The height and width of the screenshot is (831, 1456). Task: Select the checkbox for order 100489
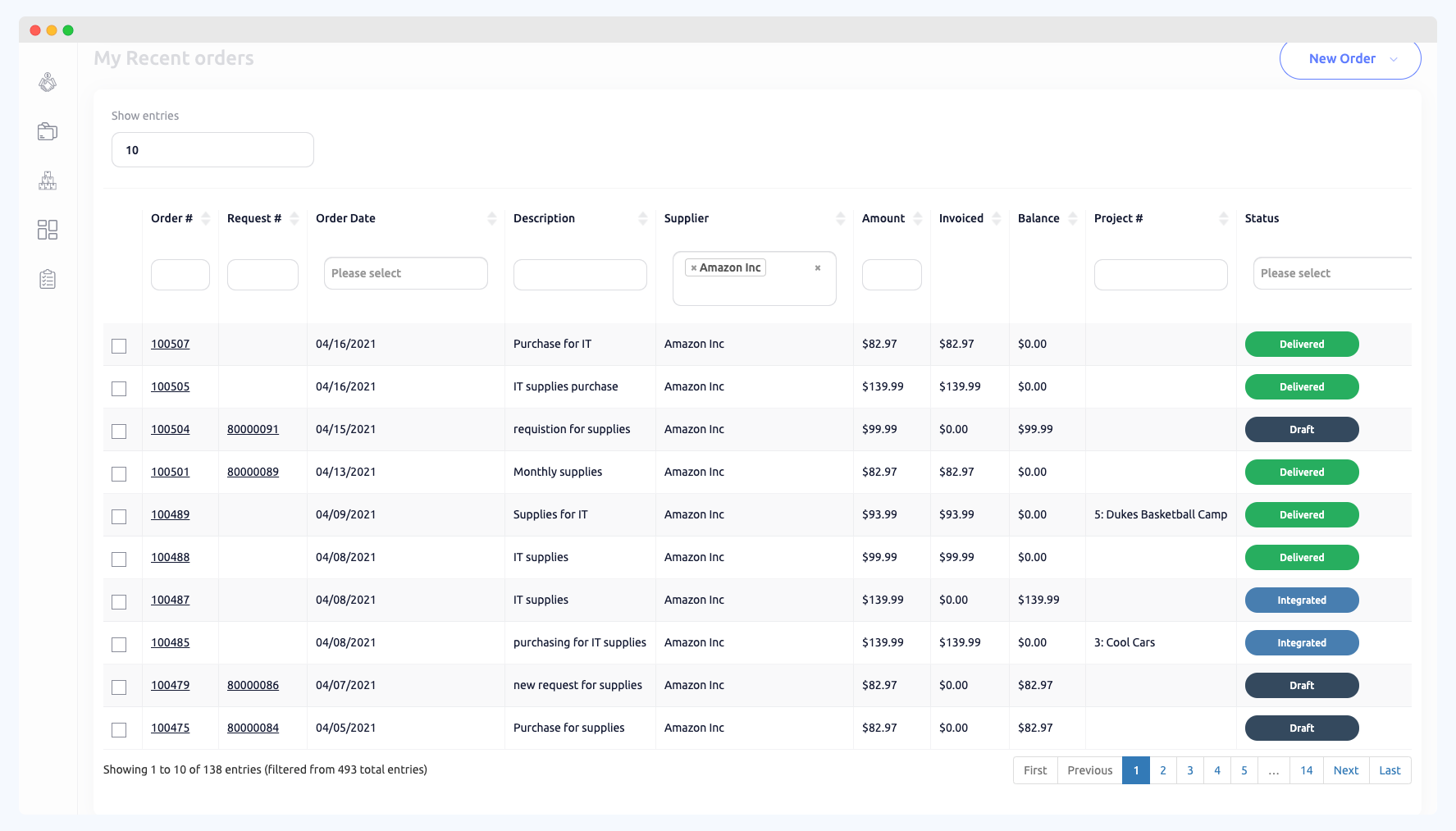[x=119, y=516]
